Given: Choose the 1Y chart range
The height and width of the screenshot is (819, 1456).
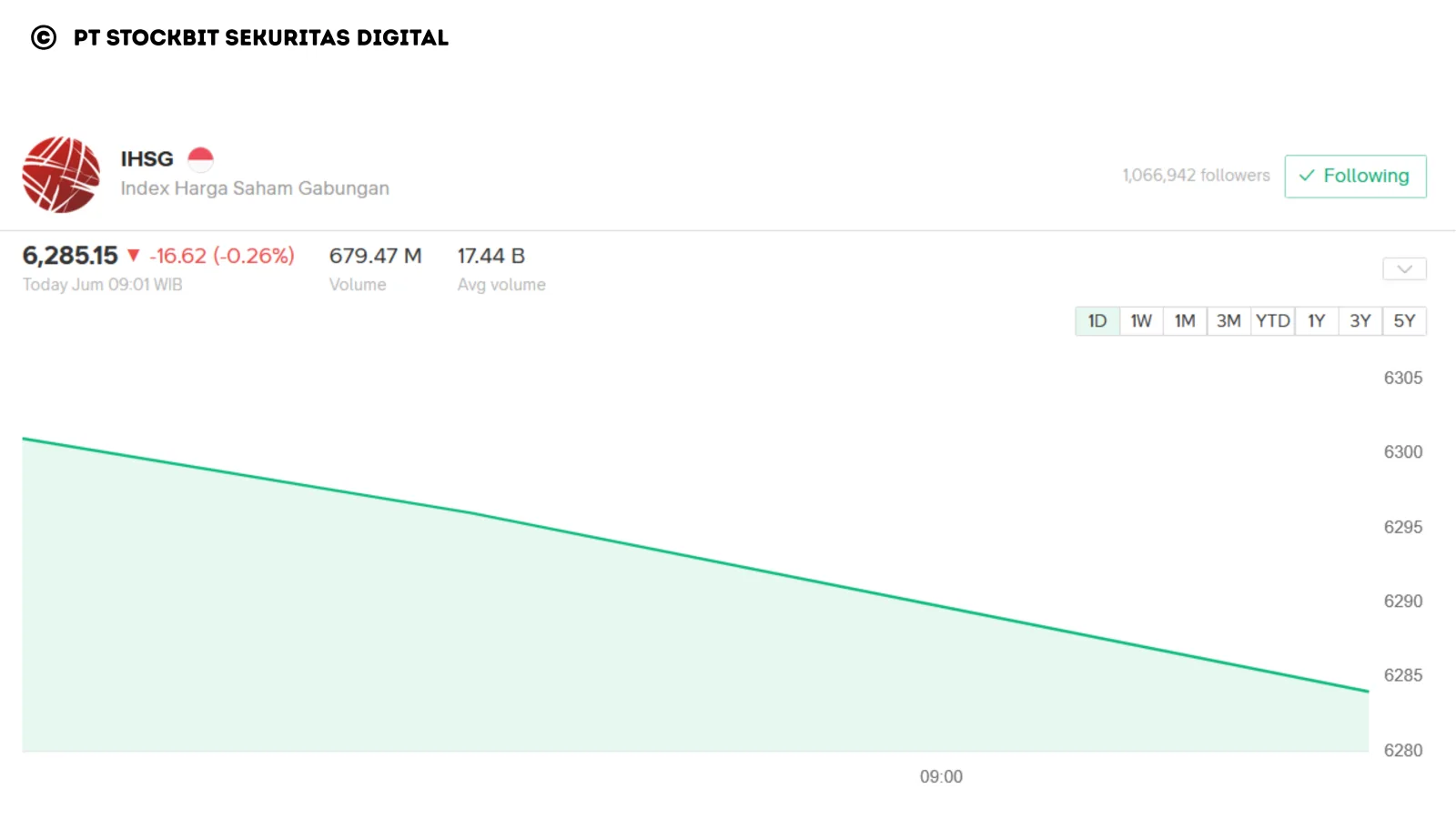Looking at the screenshot, I should pyautogui.click(x=1317, y=321).
